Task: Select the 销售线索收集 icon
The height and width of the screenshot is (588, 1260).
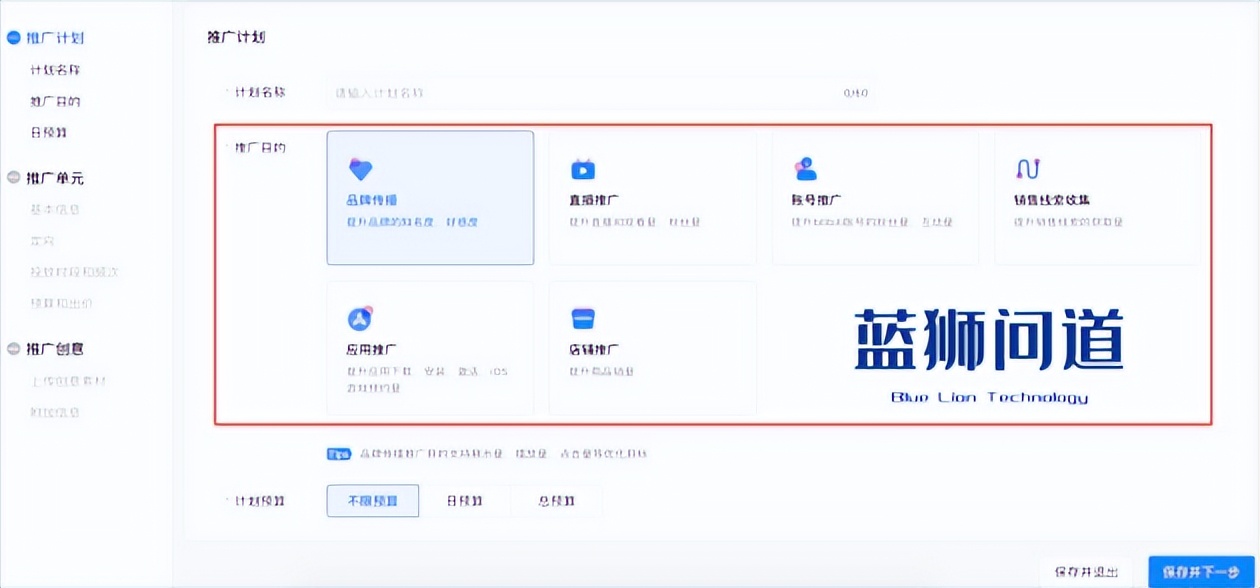Action: pos(1029,170)
